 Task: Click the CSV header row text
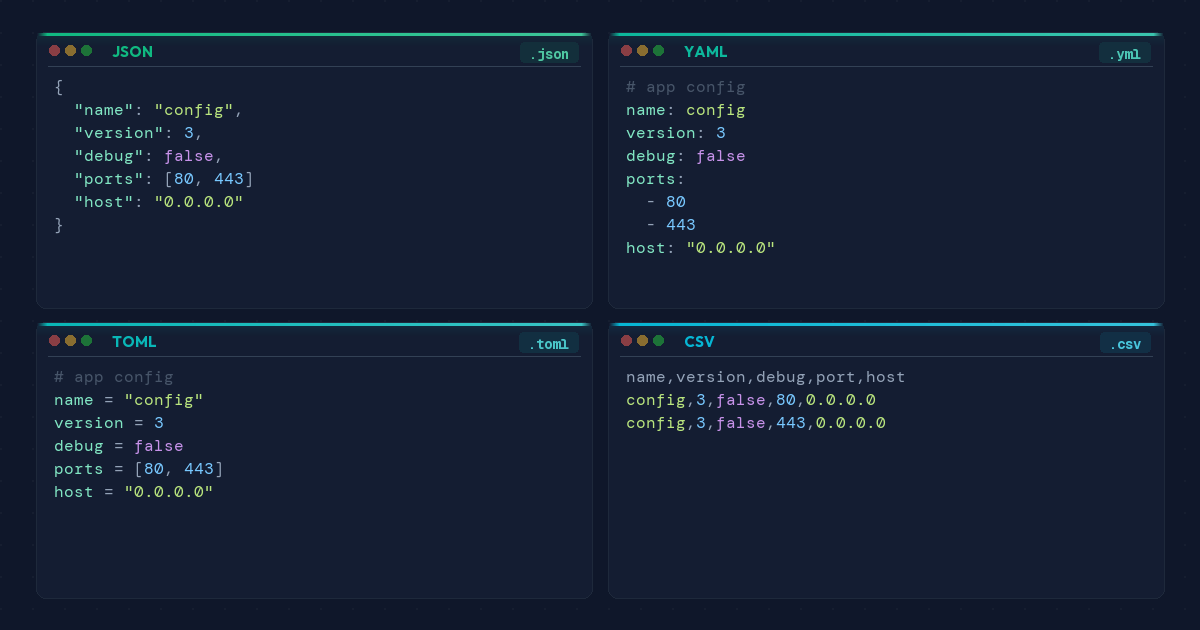pos(765,376)
